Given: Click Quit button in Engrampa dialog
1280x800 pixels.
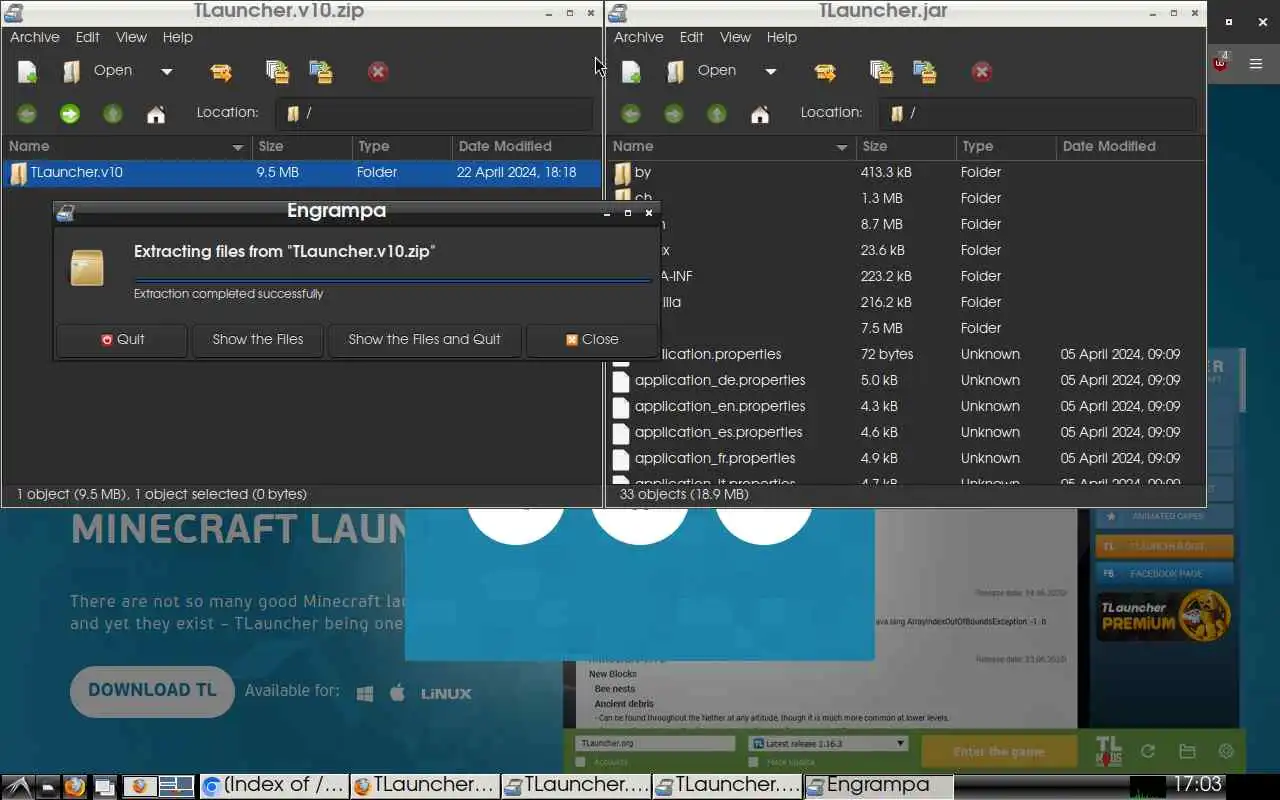Looking at the screenshot, I should 122,340.
